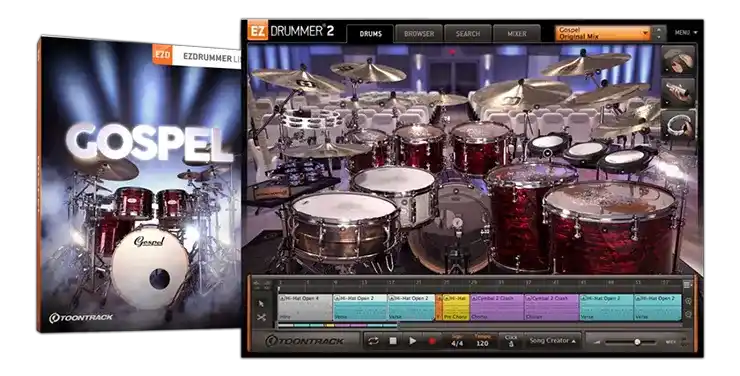Screen dimensions: 740x376
Task: Step to the next preset with down arrow
Action: coord(659,37)
